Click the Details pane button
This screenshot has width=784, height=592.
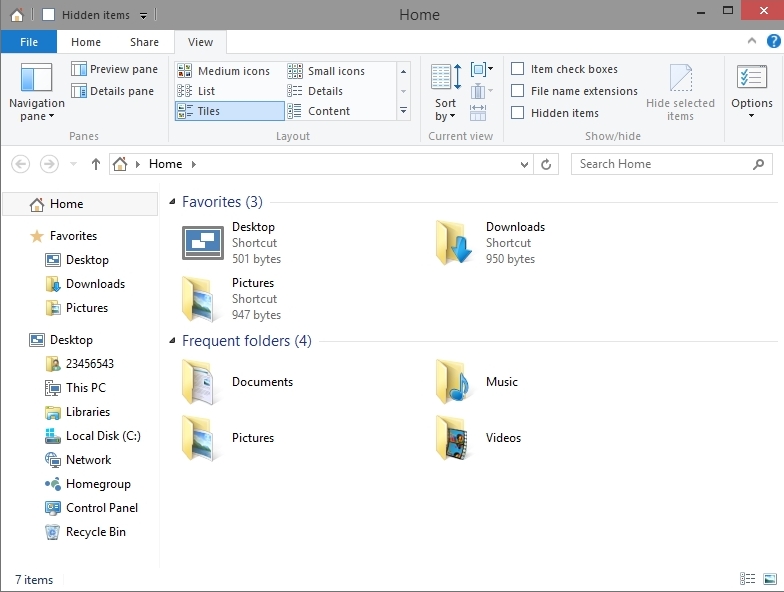click(113, 91)
